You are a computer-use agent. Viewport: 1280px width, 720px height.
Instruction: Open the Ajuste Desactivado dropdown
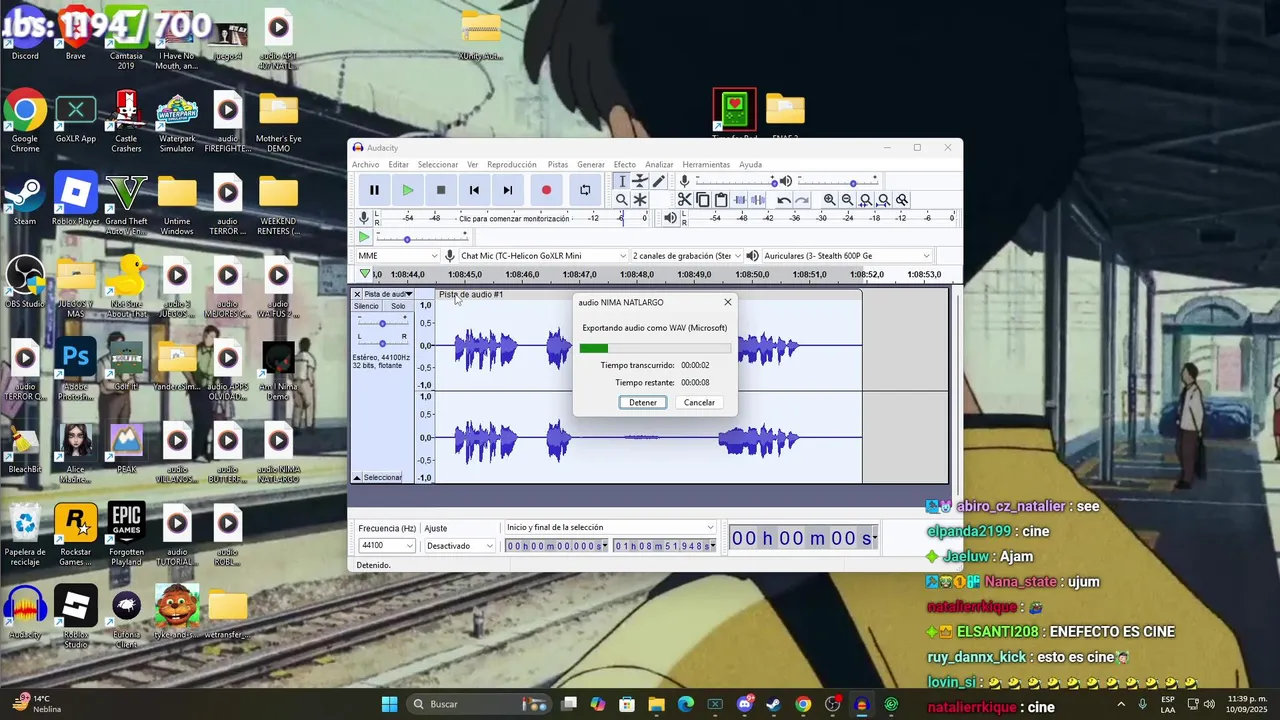[460, 546]
